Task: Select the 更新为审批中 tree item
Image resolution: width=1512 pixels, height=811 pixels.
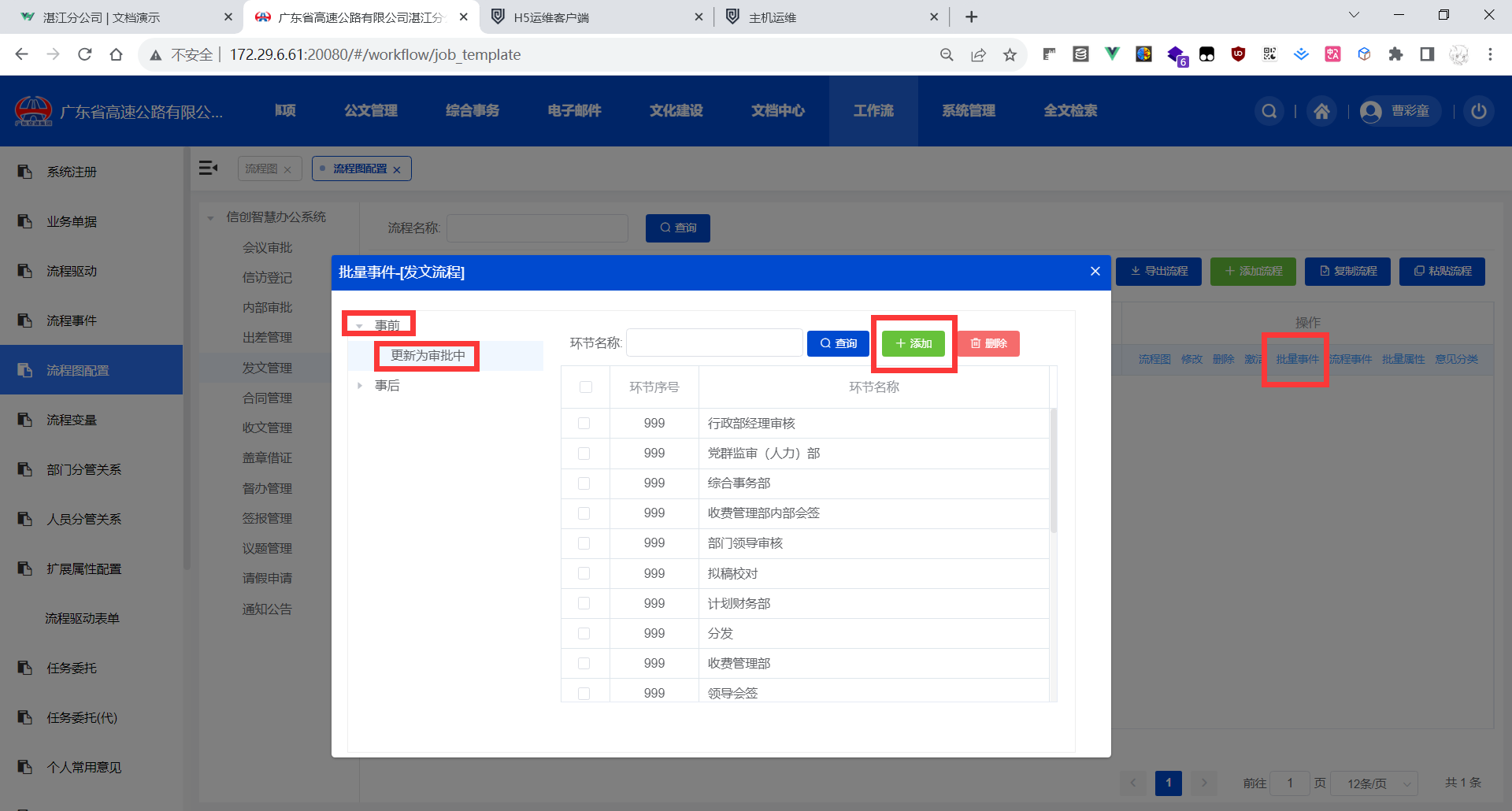Action: (x=428, y=356)
